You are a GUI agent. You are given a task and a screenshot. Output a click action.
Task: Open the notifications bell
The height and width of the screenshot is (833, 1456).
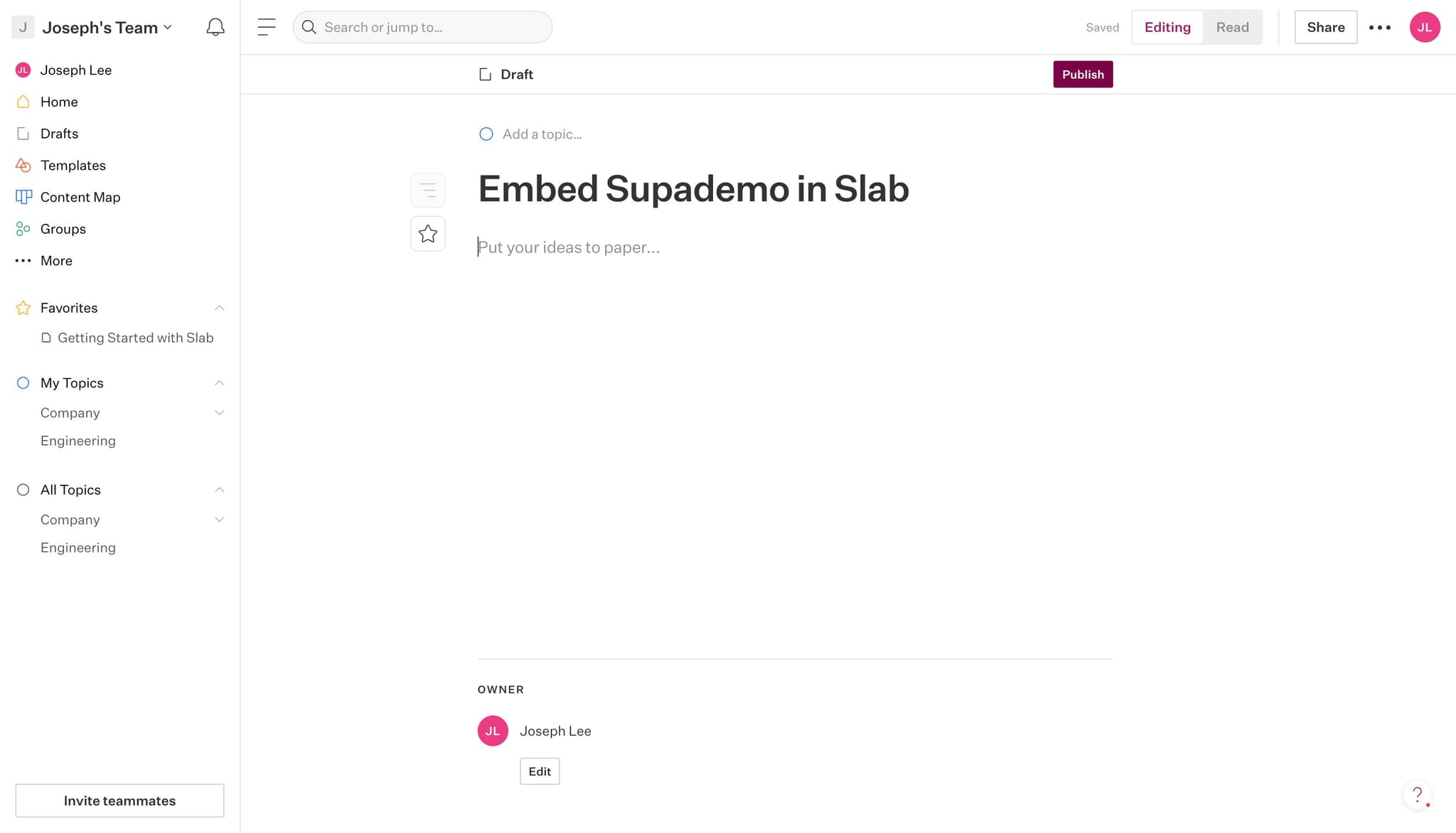point(215,27)
